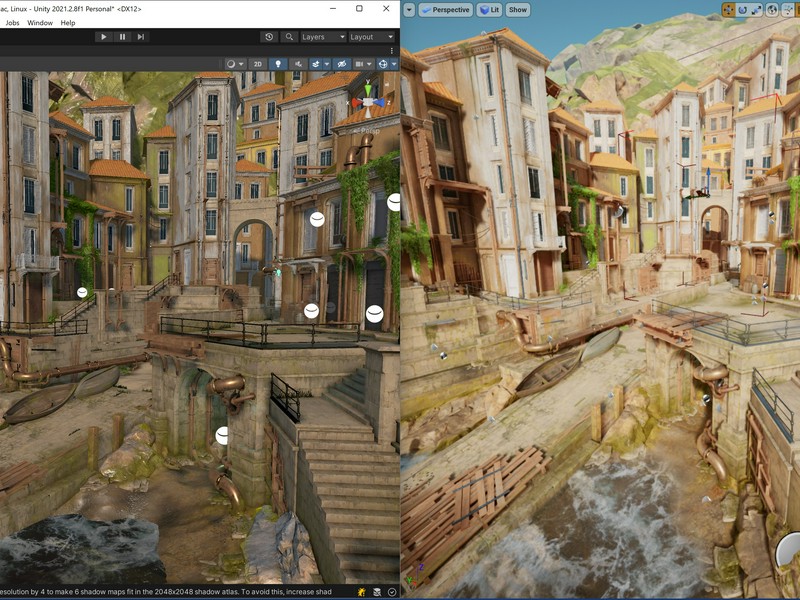Expand the scene effects dropdown arrow
The image size is (800, 600).
325,64
